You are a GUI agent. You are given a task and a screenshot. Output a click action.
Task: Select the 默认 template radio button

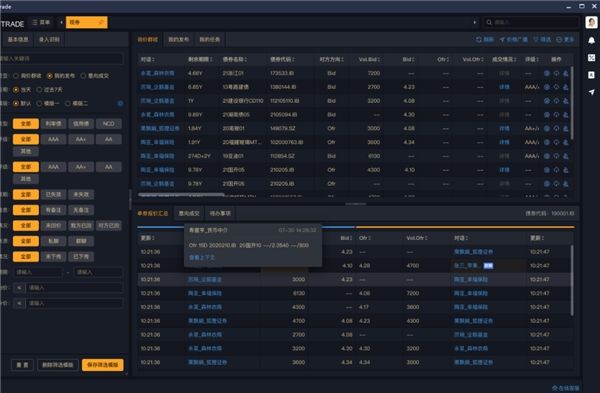point(16,103)
